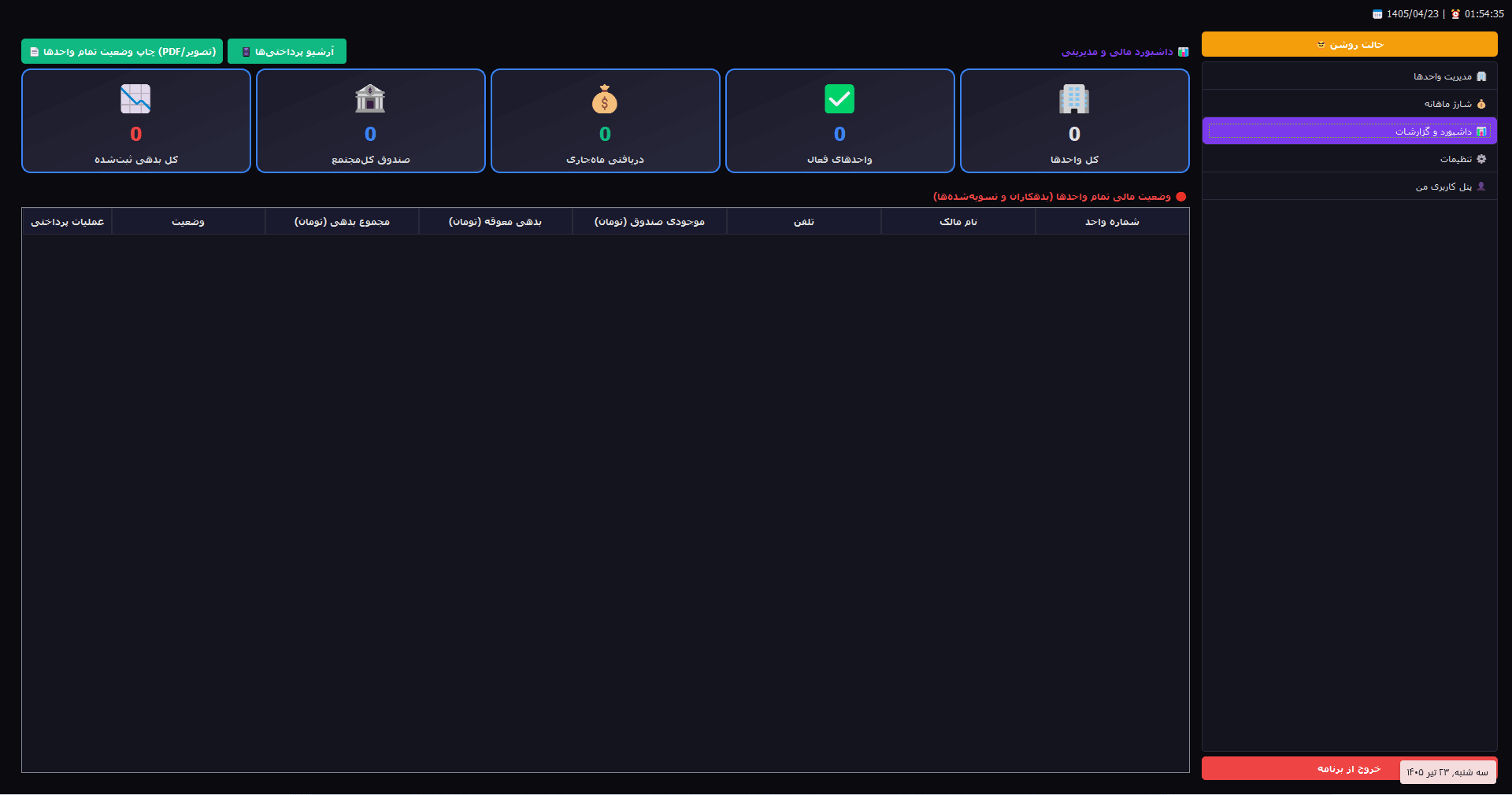
Task: Click the صندوق کل‌مجتمع card label
Action: [x=370, y=160]
